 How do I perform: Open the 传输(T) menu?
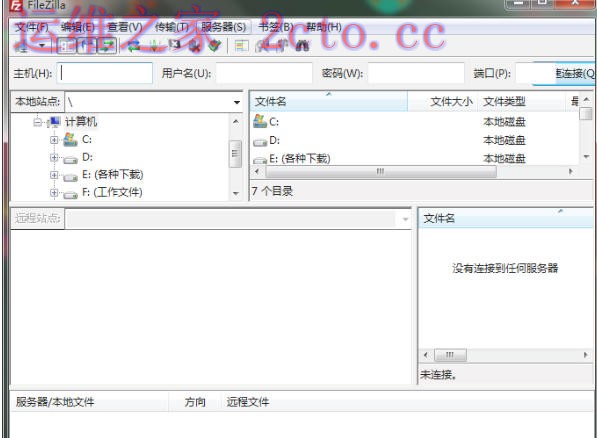172,27
